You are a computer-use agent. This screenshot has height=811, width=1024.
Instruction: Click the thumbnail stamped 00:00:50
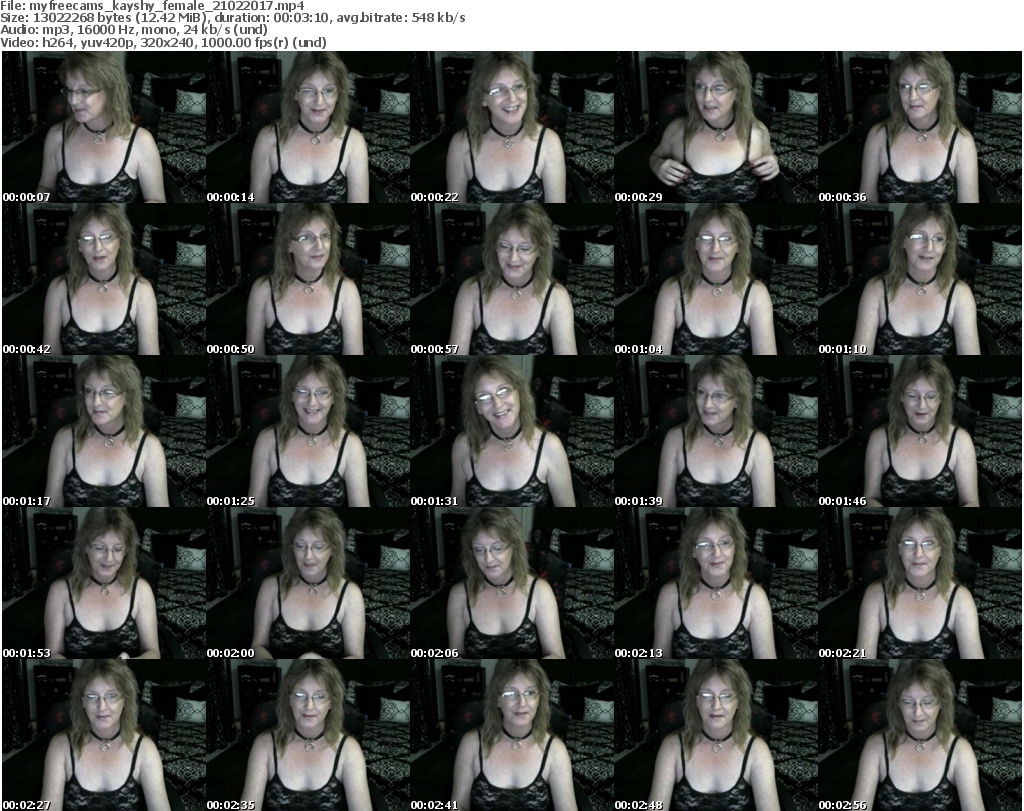point(308,279)
